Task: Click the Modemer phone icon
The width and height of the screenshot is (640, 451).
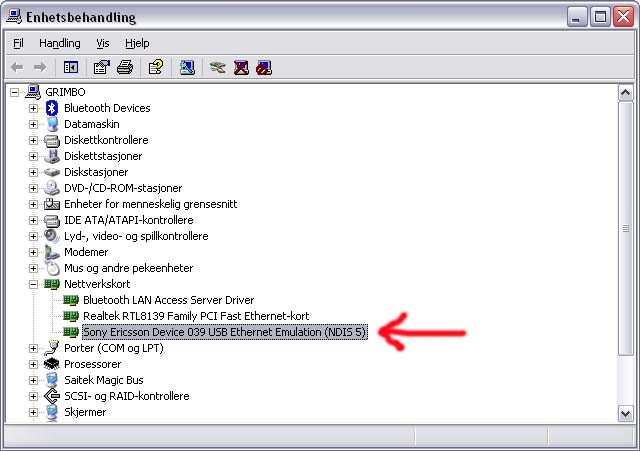Action: click(52, 252)
